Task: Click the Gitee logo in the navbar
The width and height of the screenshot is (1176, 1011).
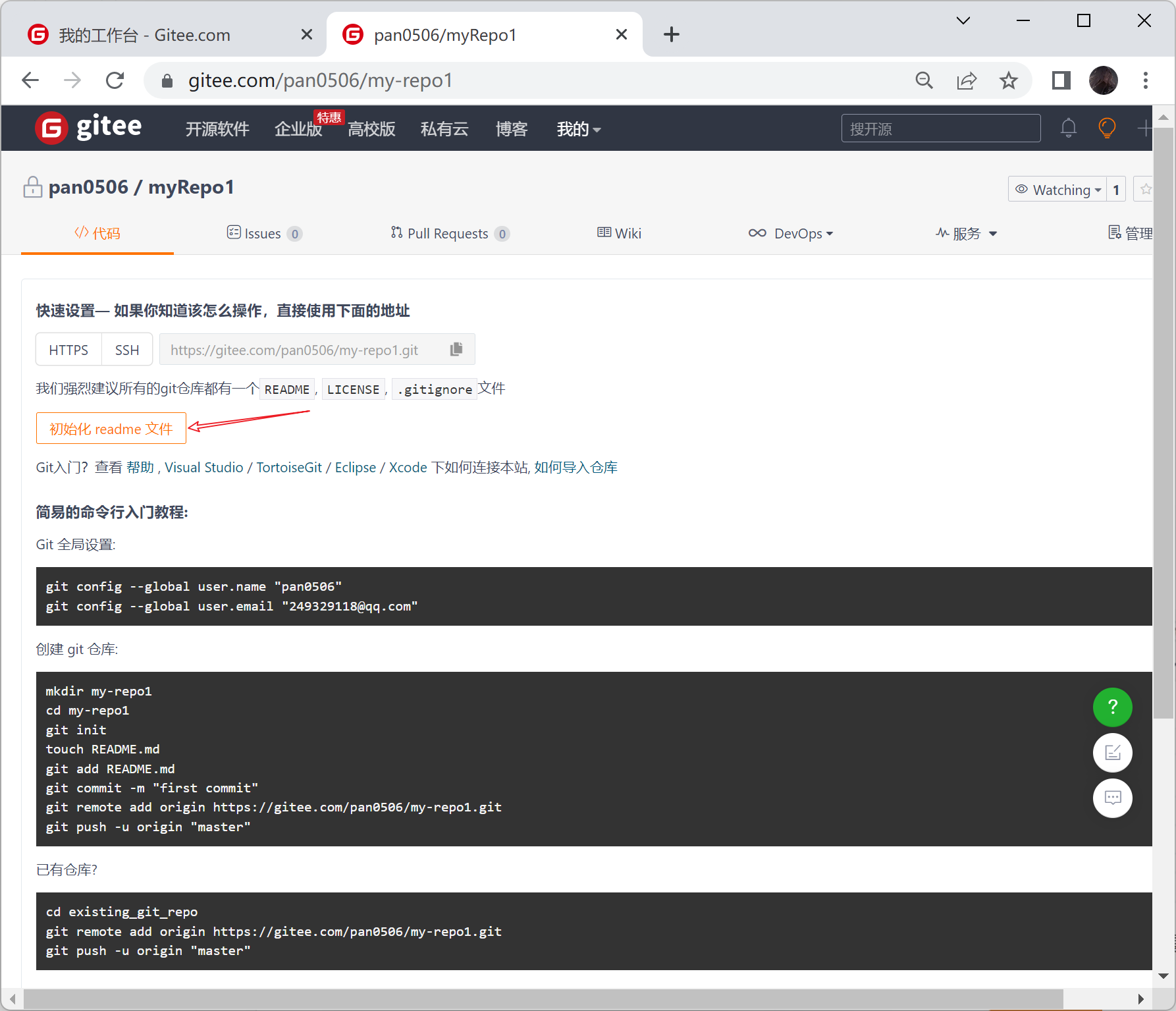Action: [x=88, y=127]
